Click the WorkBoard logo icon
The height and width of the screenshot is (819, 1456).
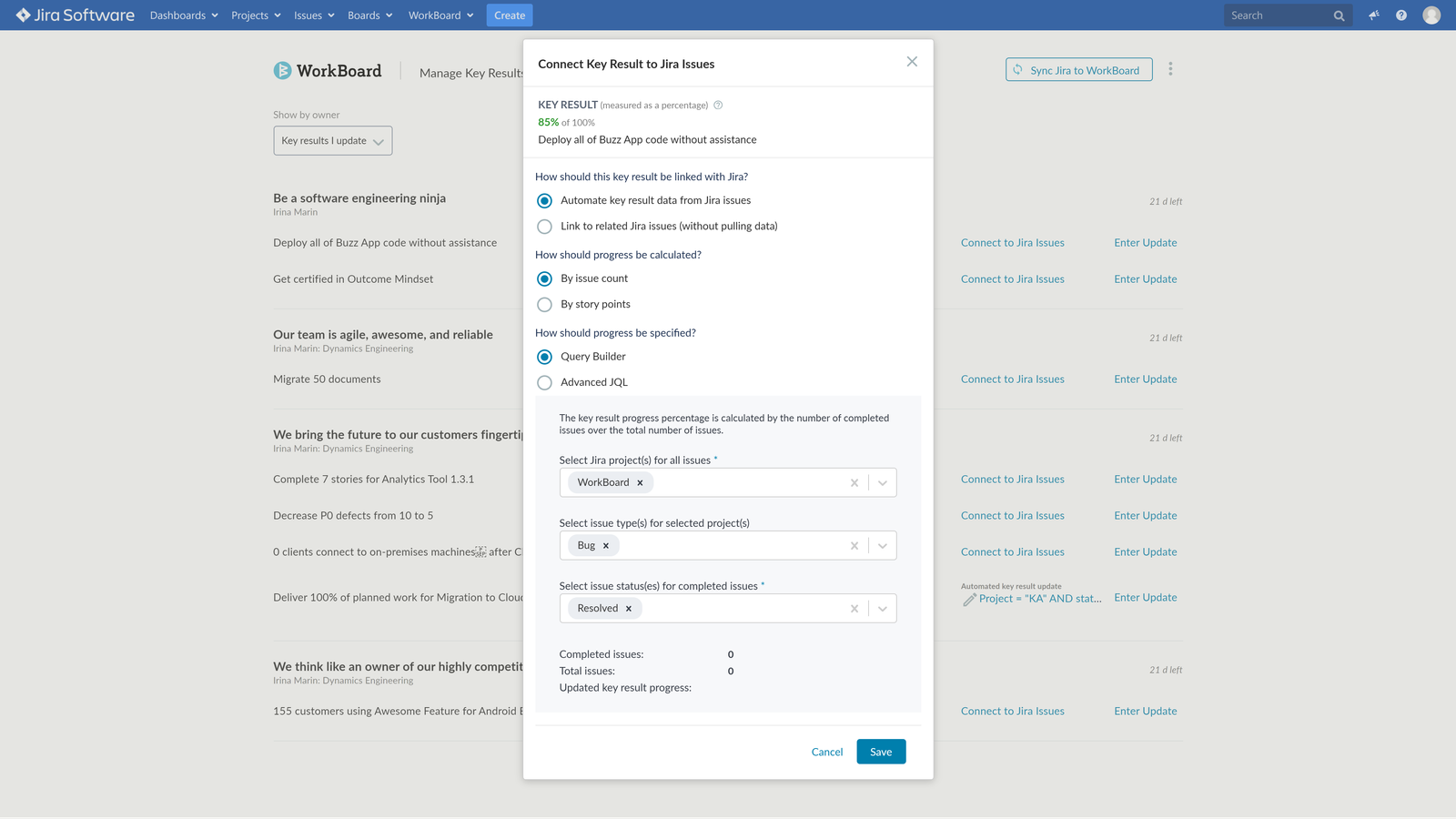pyautogui.click(x=282, y=70)
